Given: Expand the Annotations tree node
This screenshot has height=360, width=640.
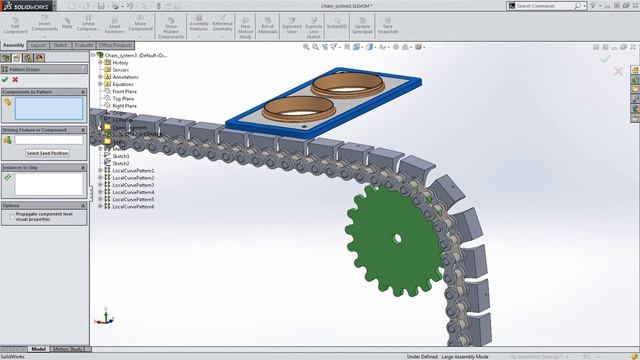Looking at the screenshot, I should (x=100, y=77).
